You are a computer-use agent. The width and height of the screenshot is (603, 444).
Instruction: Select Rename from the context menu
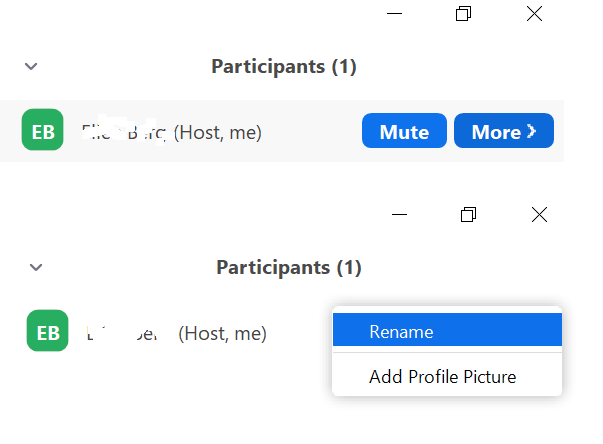[x=447, y=330]
